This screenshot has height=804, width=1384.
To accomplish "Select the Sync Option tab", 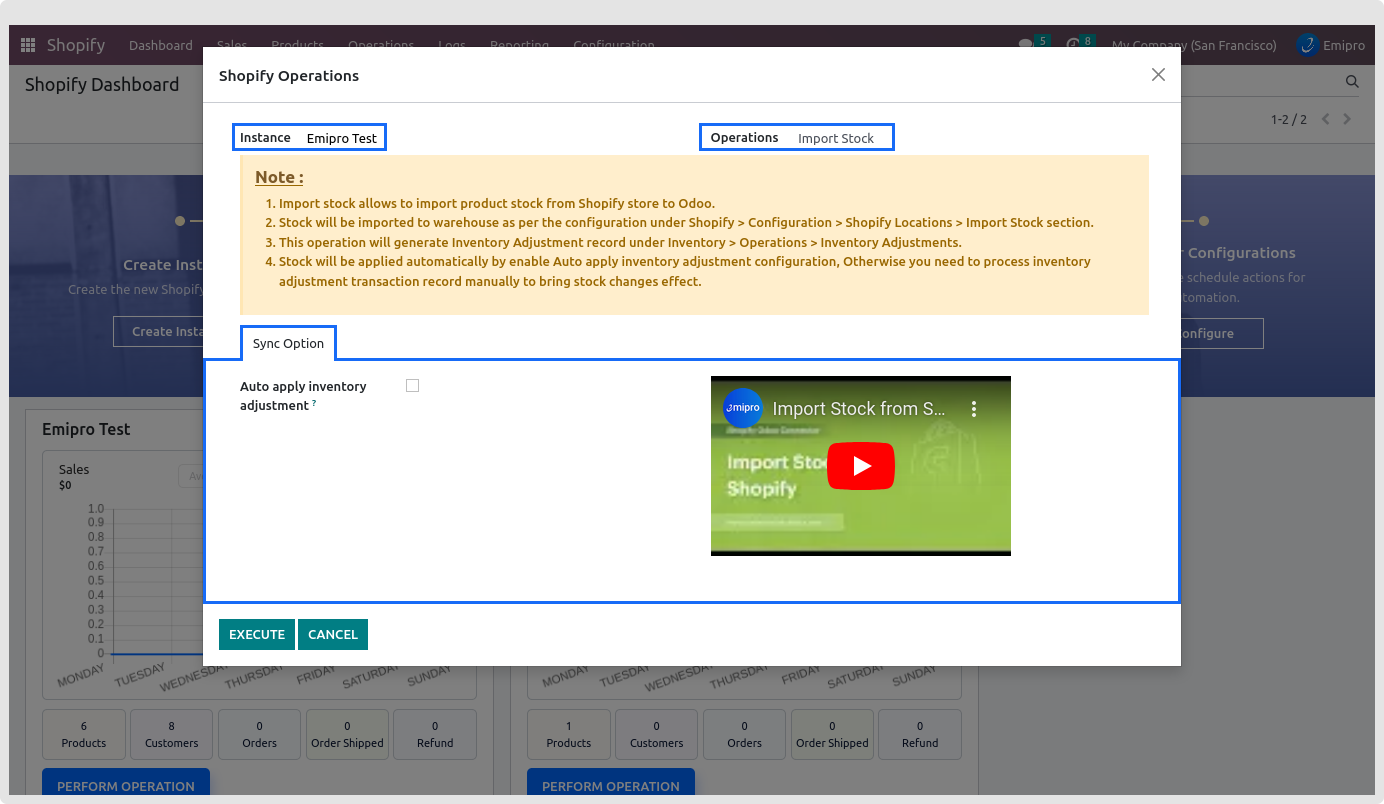I will [x=288, y=343].
